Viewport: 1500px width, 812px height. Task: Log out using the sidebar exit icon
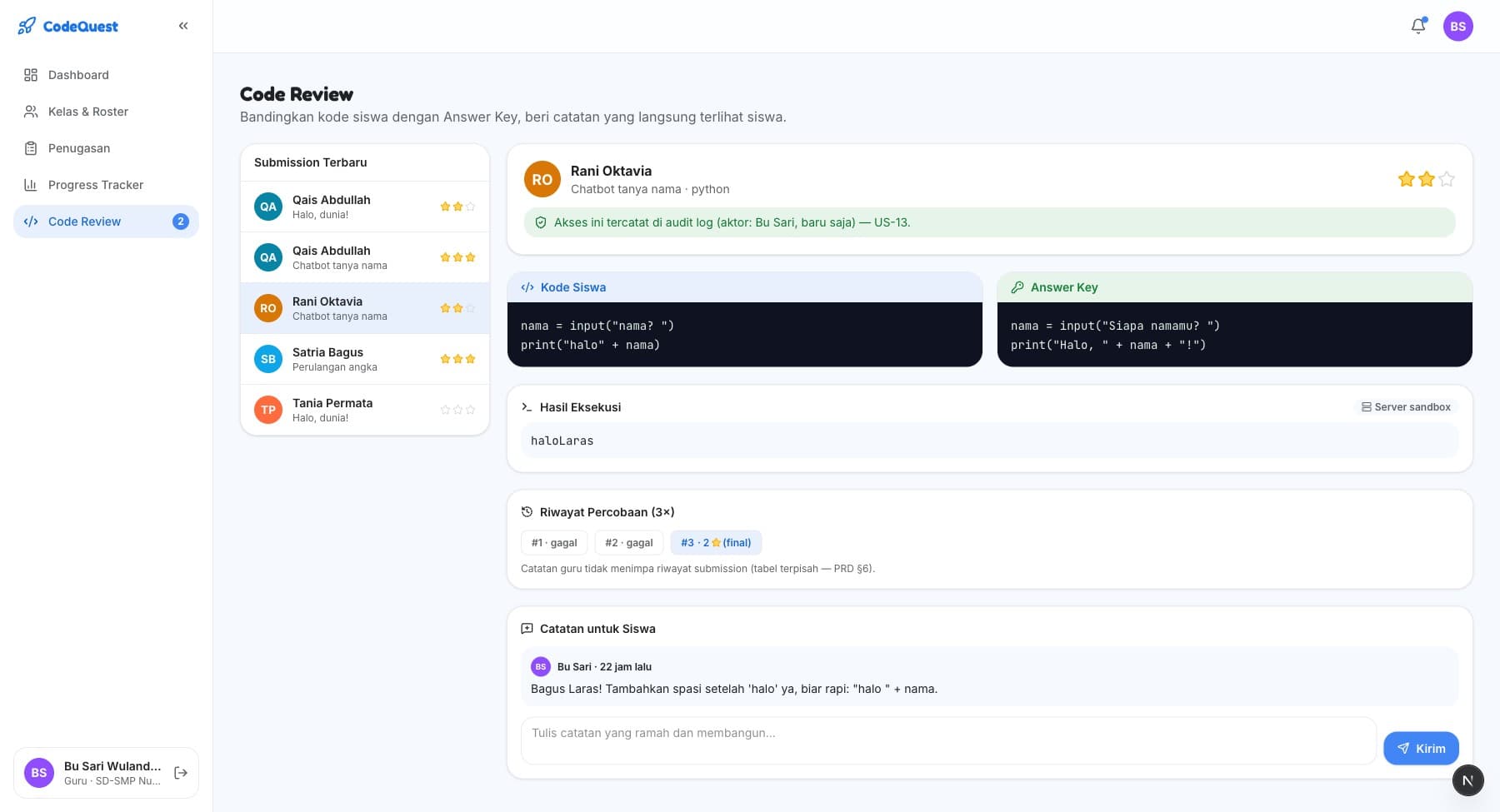coord(181,773)
